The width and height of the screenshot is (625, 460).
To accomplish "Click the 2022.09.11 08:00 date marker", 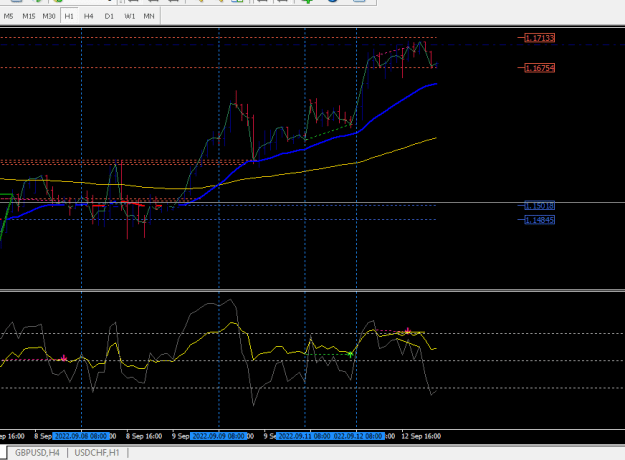I will (x=304, y=436).
